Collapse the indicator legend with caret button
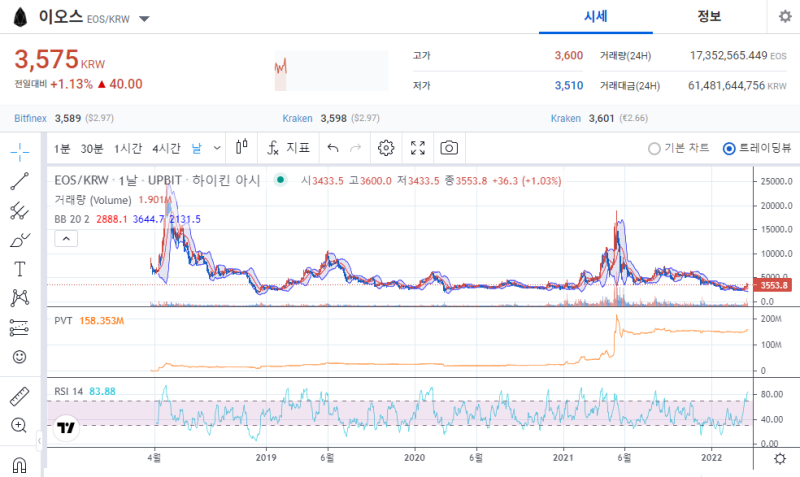 [x=66, y=238]
